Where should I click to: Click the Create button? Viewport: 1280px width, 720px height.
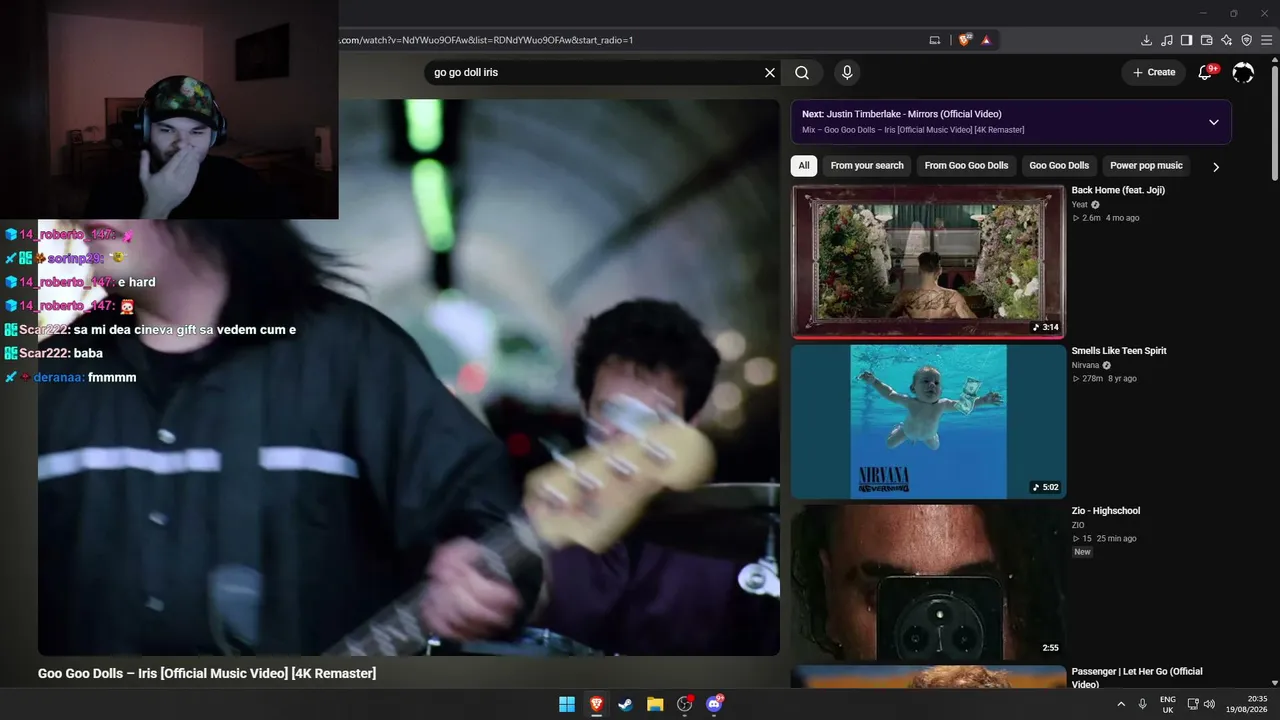coord(1153,72)
